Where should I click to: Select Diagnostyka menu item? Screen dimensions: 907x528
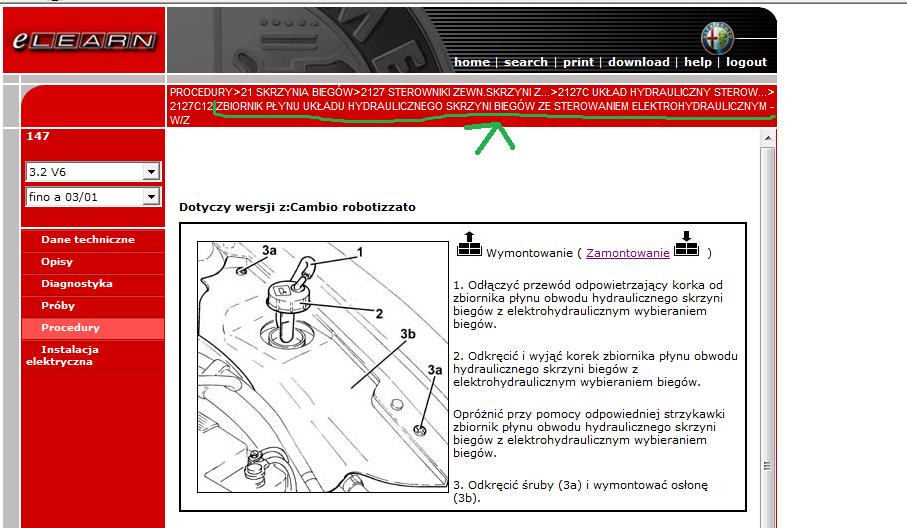(x=76, y=283)
